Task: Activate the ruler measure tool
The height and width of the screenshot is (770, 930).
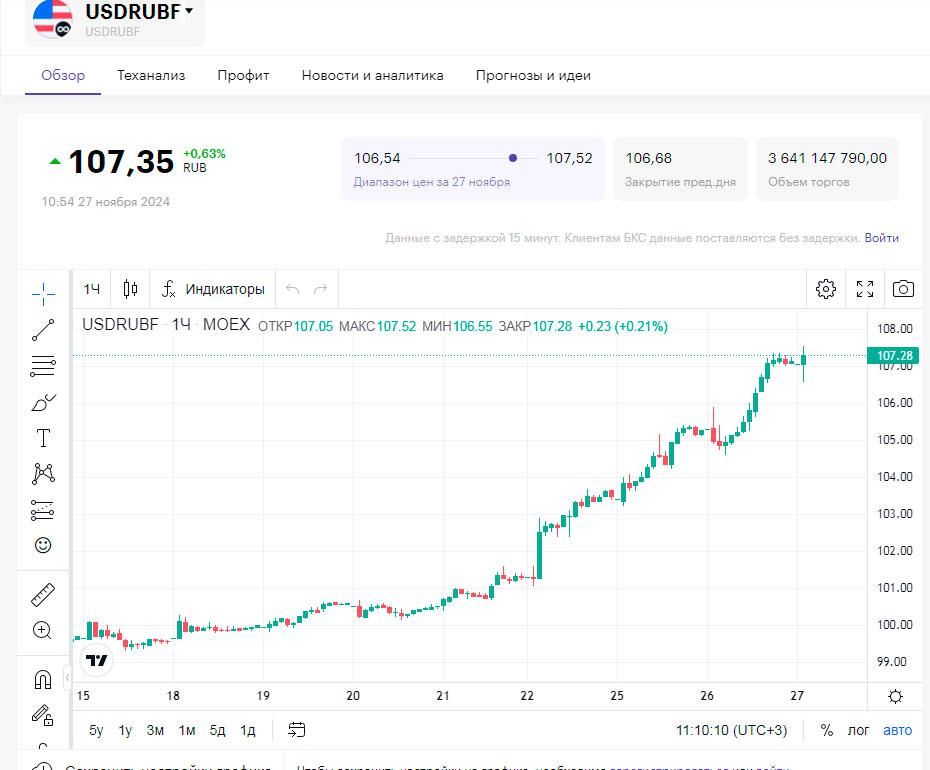Action: coord(43,595)
